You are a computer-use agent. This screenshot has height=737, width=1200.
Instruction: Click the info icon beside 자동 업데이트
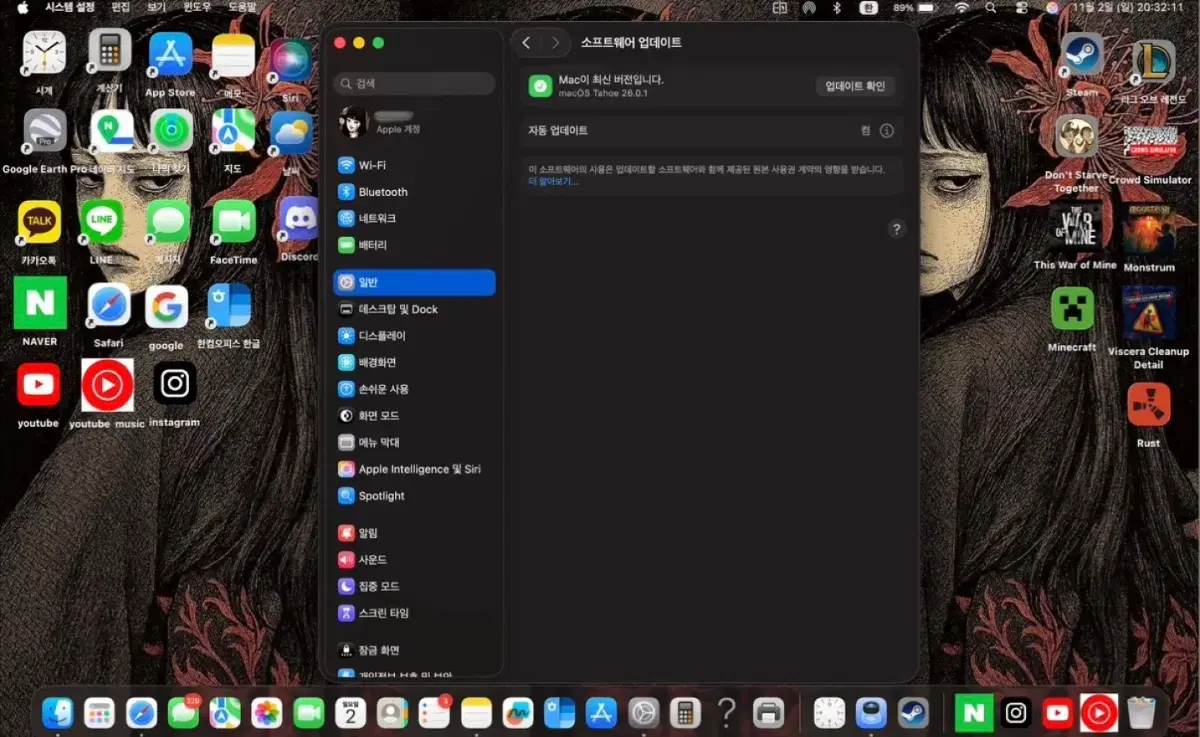pyautogui.click(x=886, y=131)
